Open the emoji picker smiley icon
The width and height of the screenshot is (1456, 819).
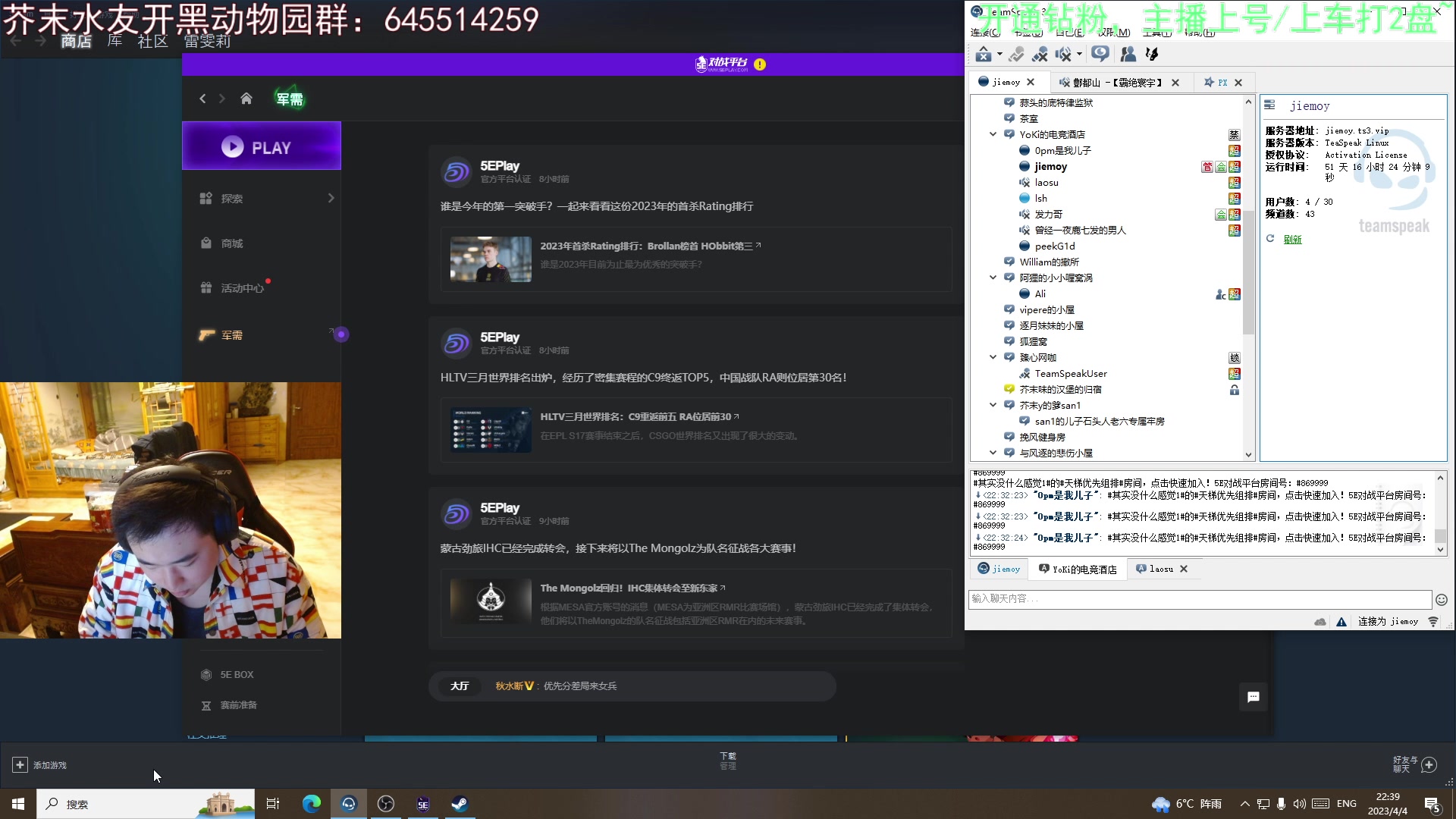(1442, 600)
